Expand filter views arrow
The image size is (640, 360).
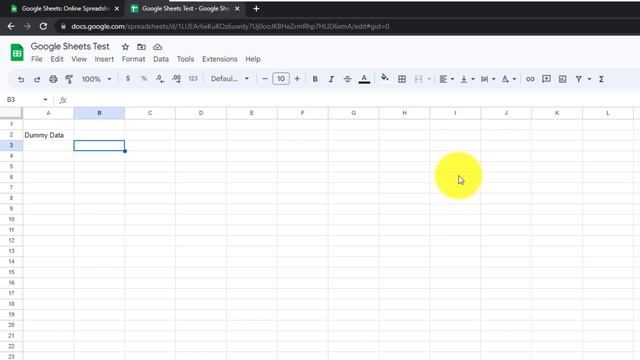[589, 79]
